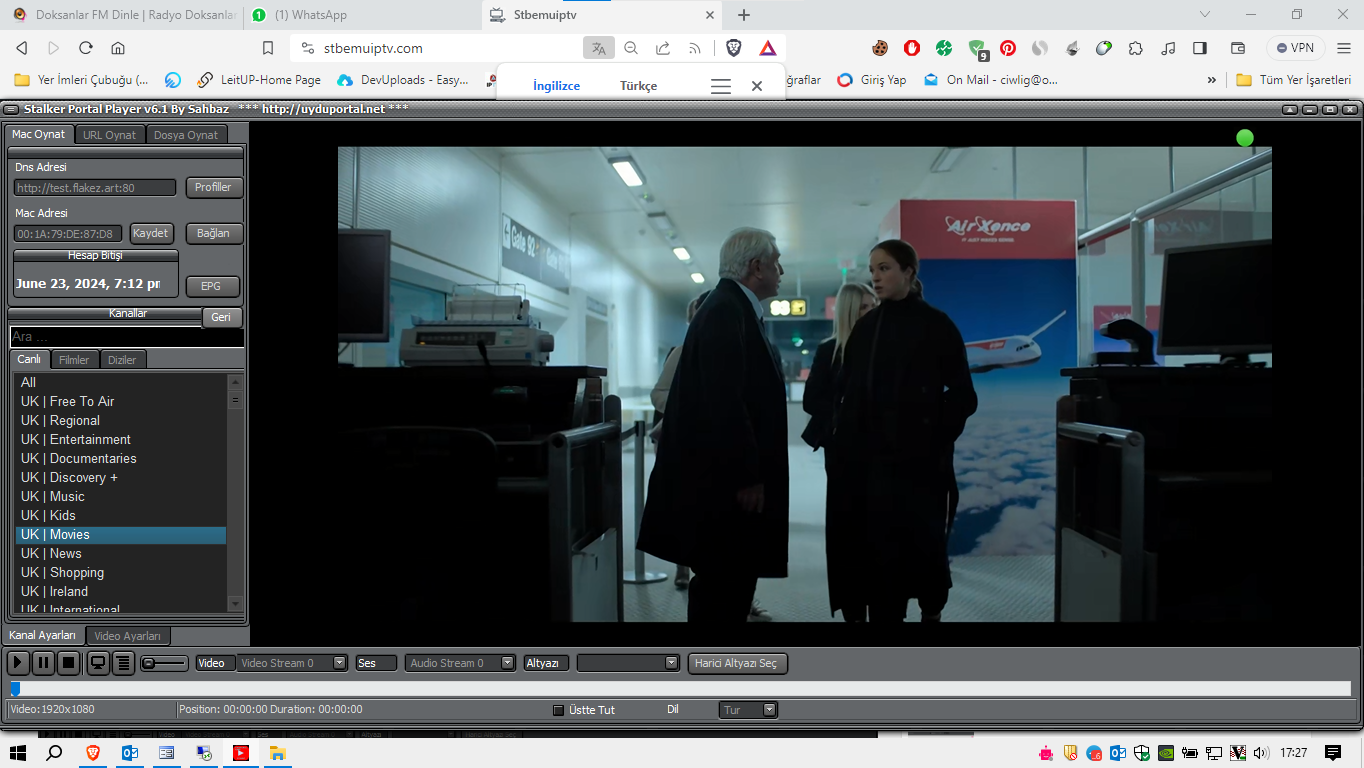This screenshot has width=1364, height=768.
Task: Select the All category
Action: 120,382
